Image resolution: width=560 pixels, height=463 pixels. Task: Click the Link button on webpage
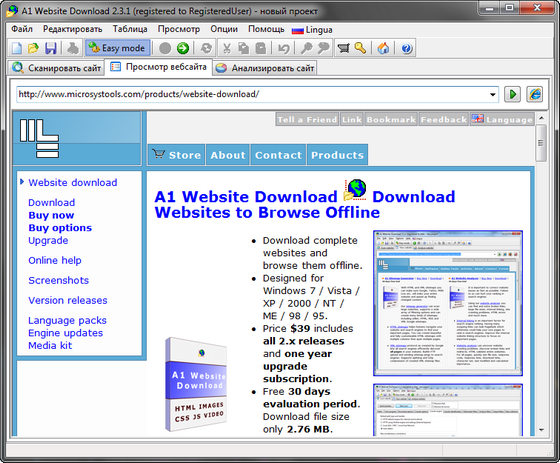pos(352,120)
